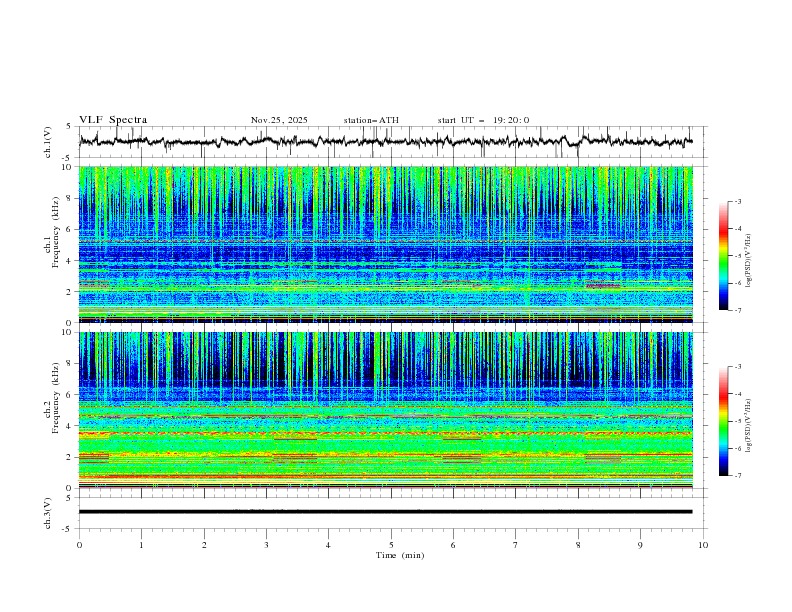792x612 pixels.
Task: Click the log(PSD) label beside ch.2 color bar
Action: coord(748,425)
